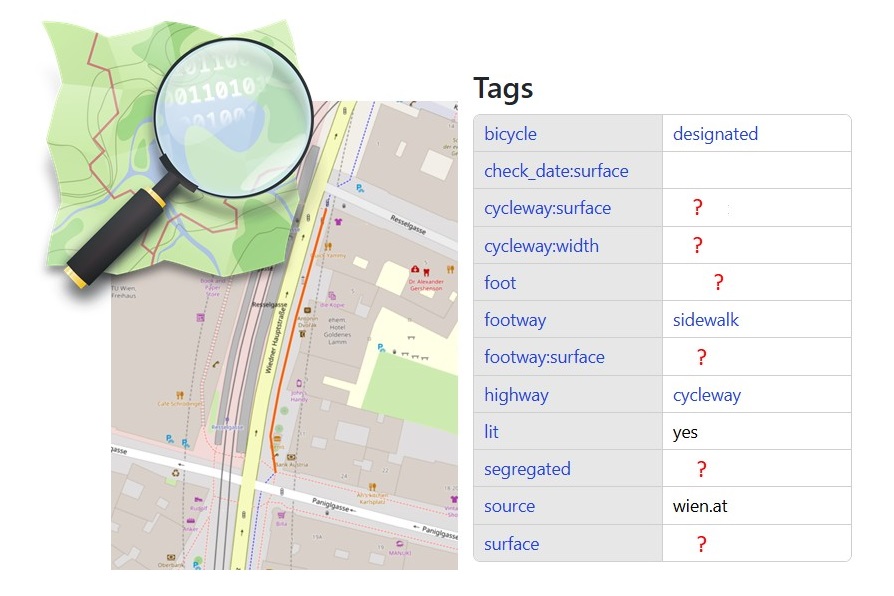Image resolution: width=894 pixels, height=596 pixels.
Task: Click the Cafe Schrödinger restaurant icon
Action: click(x=180, y=395)
